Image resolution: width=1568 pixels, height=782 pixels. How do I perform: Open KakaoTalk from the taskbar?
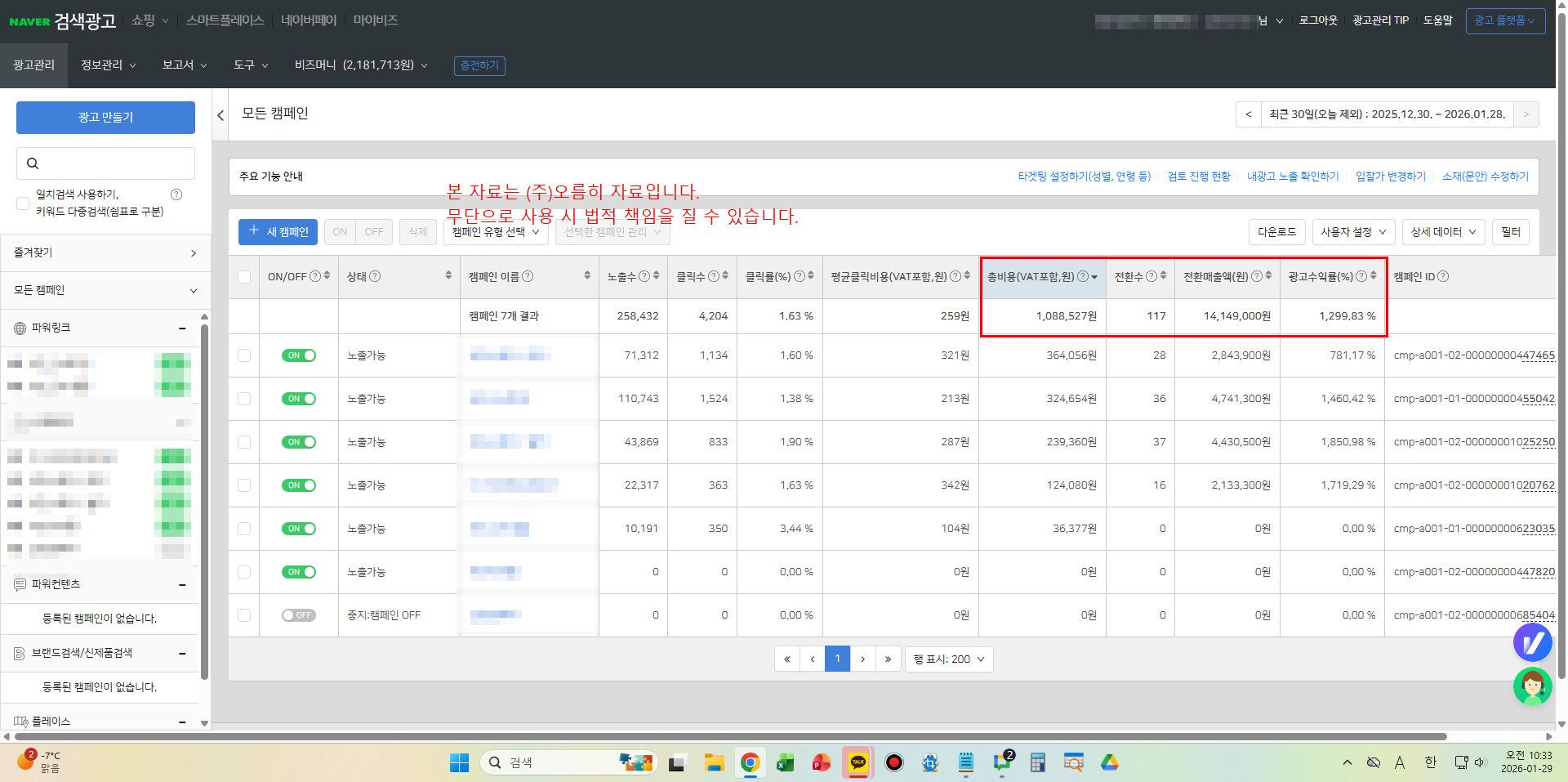coord(857,762)
